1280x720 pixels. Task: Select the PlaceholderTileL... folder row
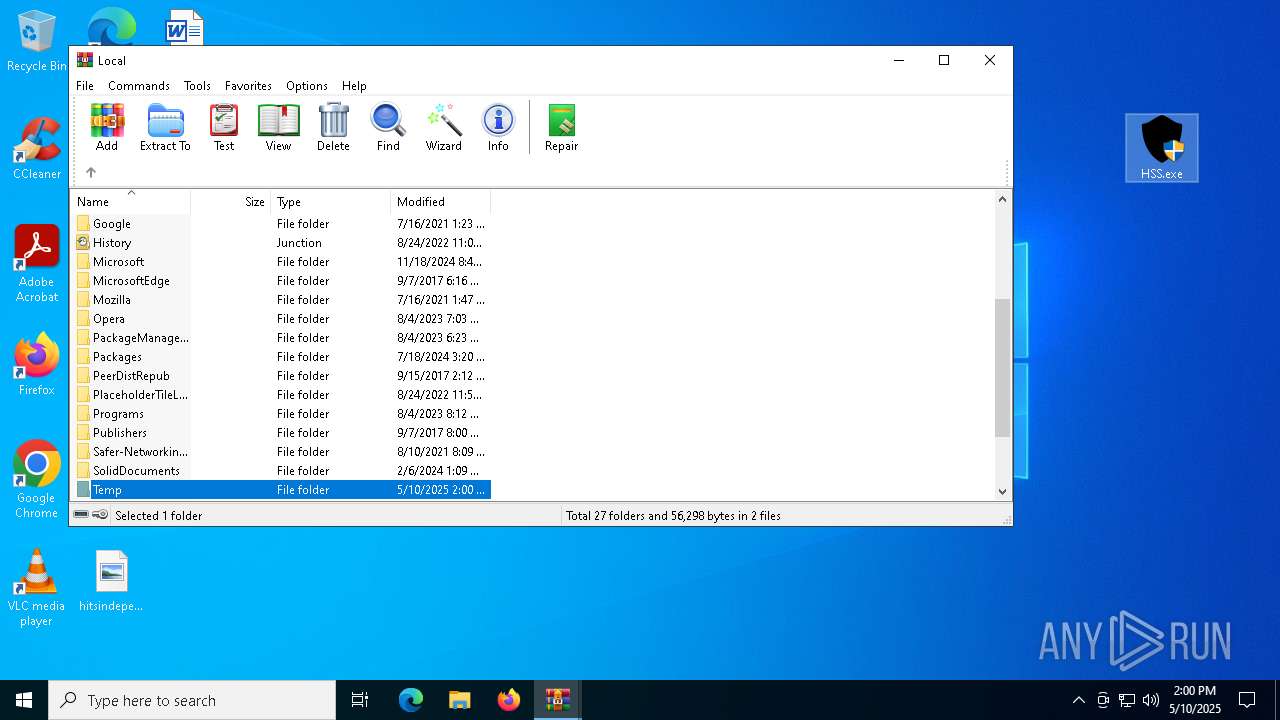tap(281, 395)
